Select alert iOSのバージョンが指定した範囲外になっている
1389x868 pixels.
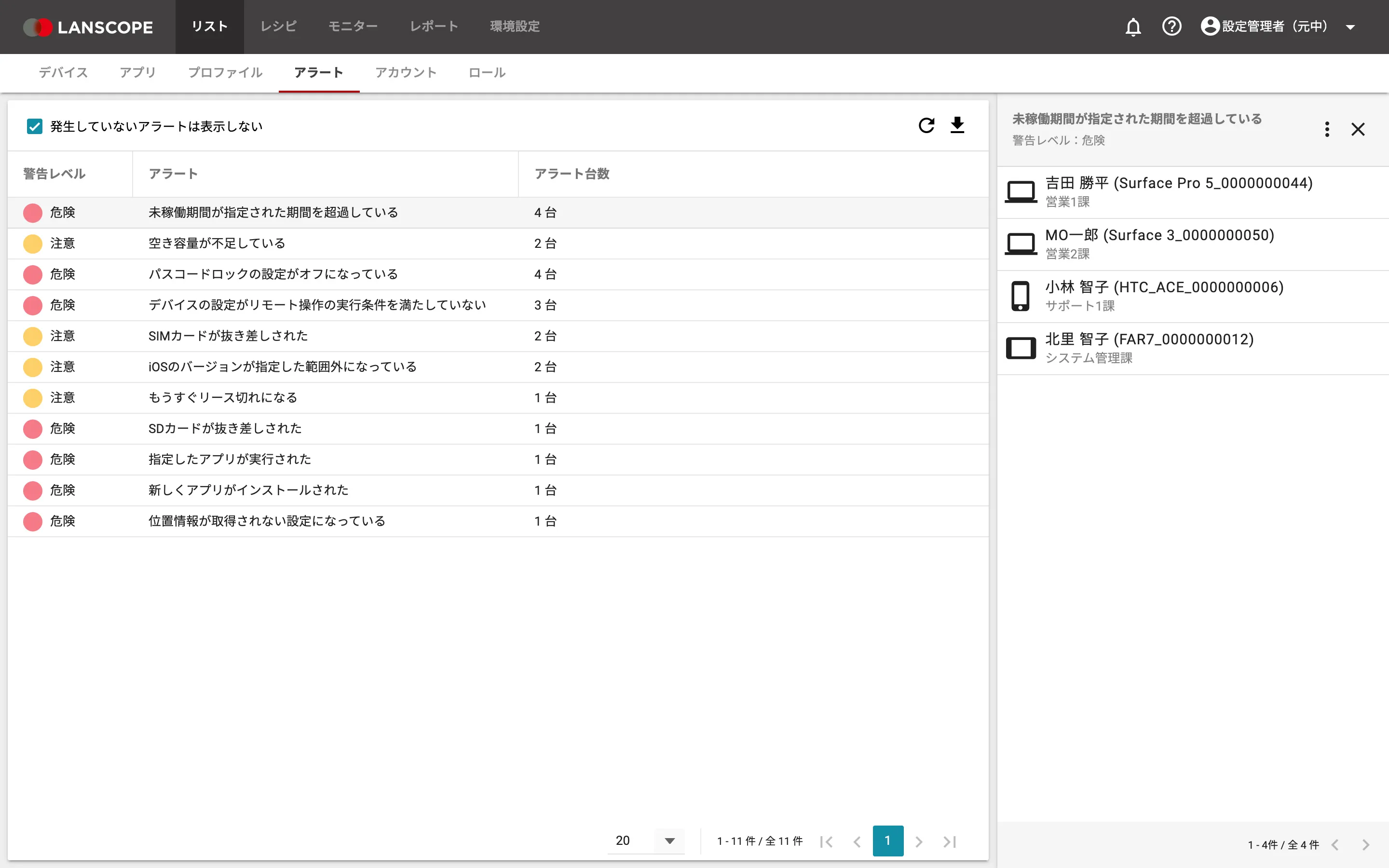tap(498, 367)
